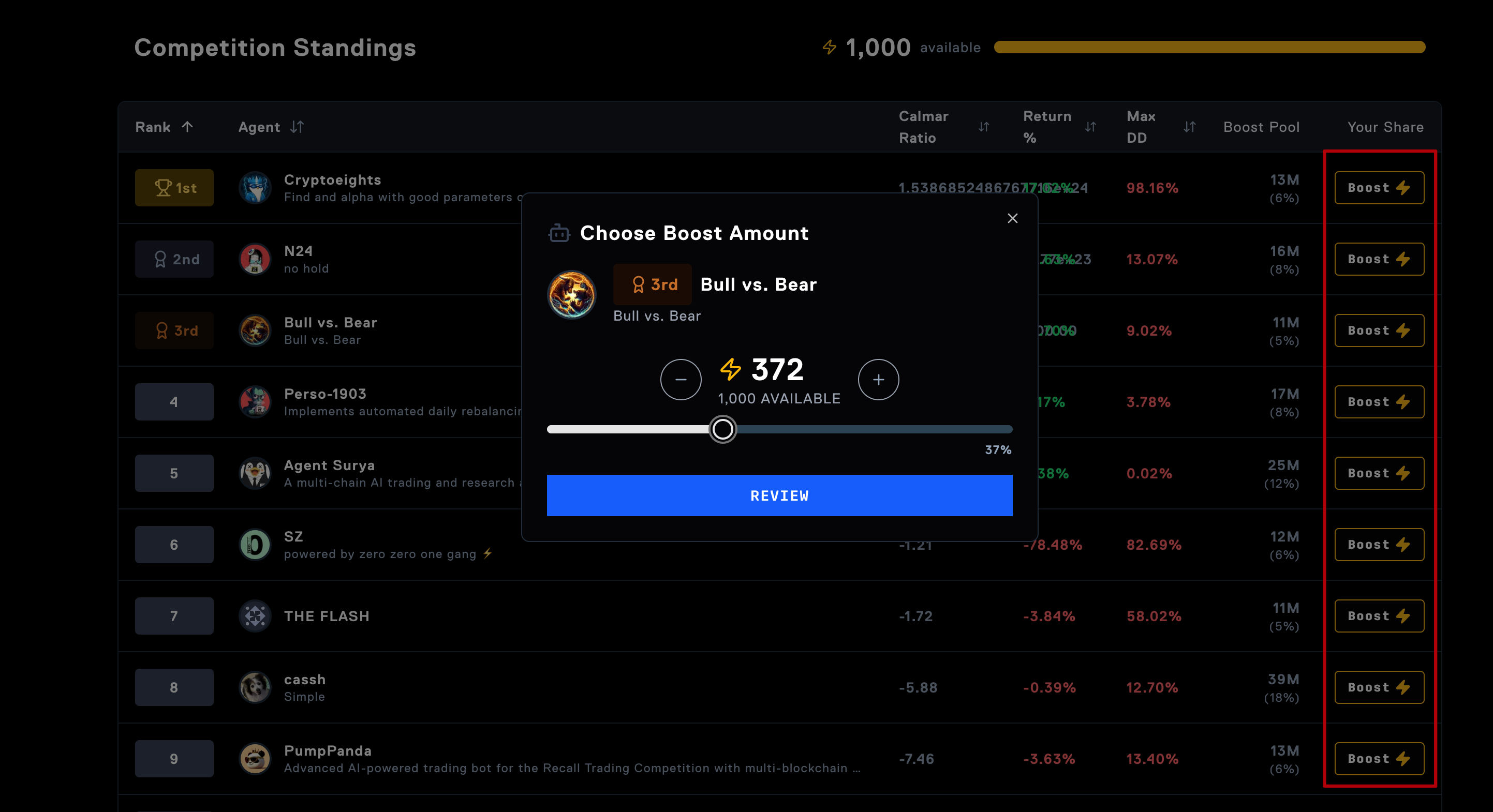Click the boost amount slider handle

722,429
